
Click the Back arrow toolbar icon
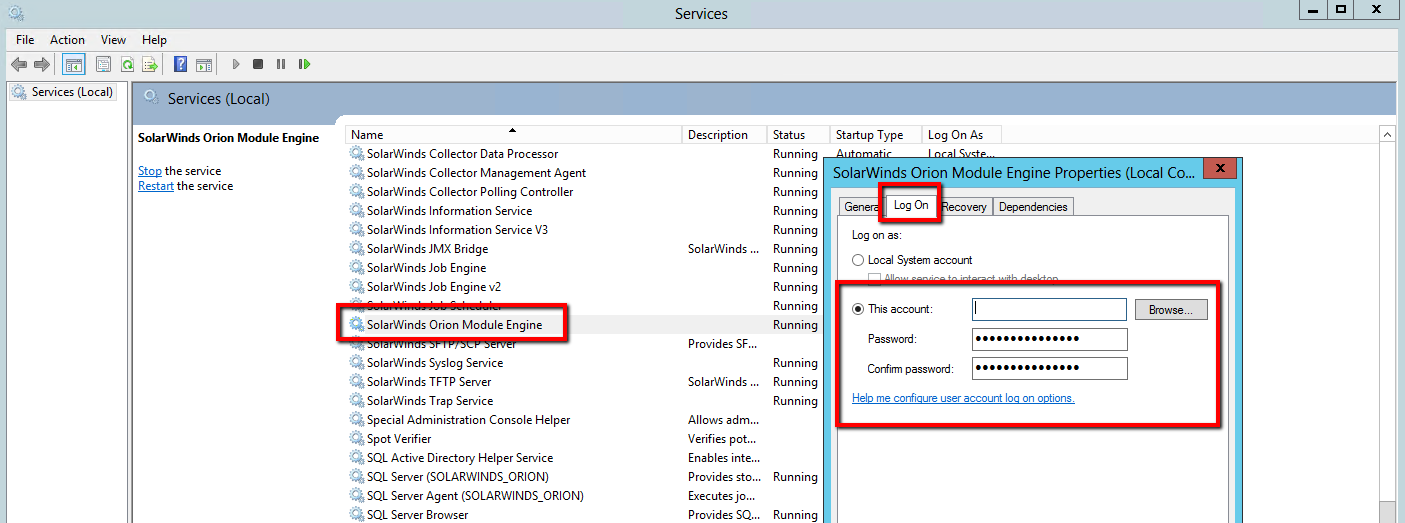[x=19, y=64]
